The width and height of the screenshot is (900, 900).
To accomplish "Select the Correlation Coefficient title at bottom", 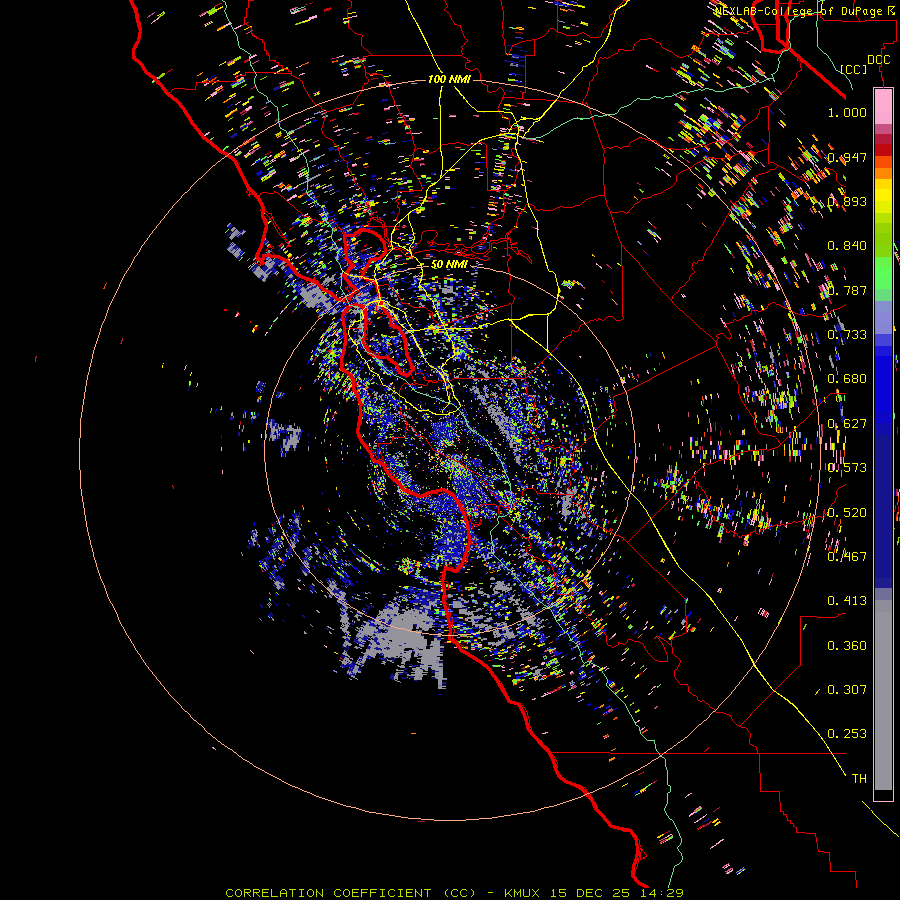I will 454,893.
